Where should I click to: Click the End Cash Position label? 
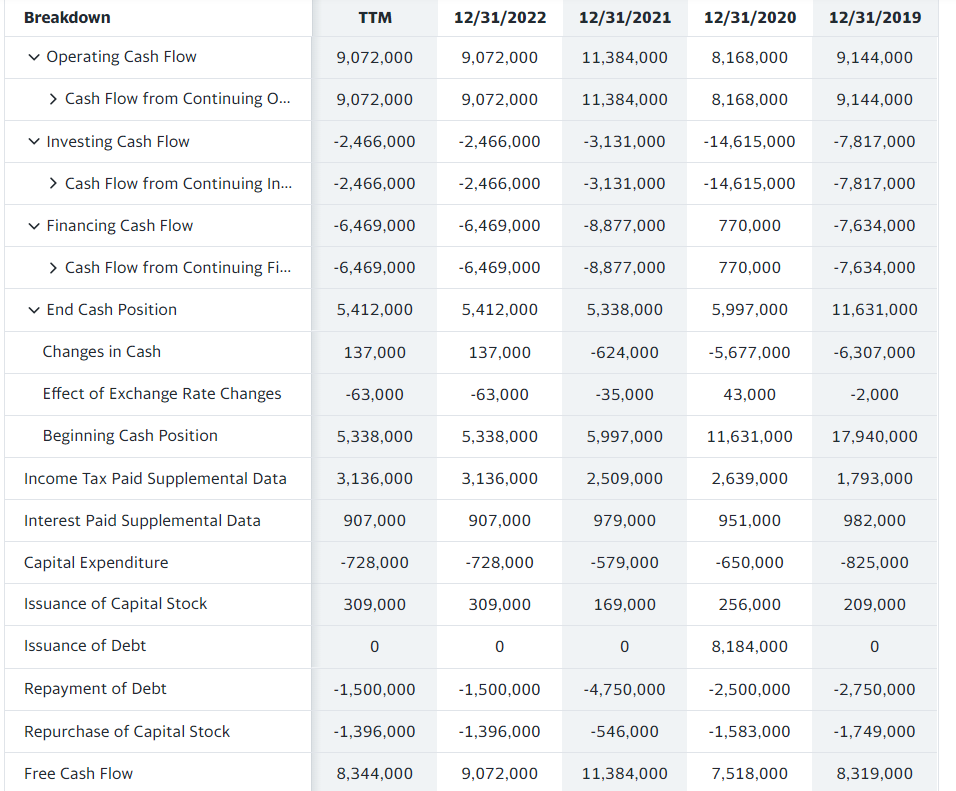point(112,310)
